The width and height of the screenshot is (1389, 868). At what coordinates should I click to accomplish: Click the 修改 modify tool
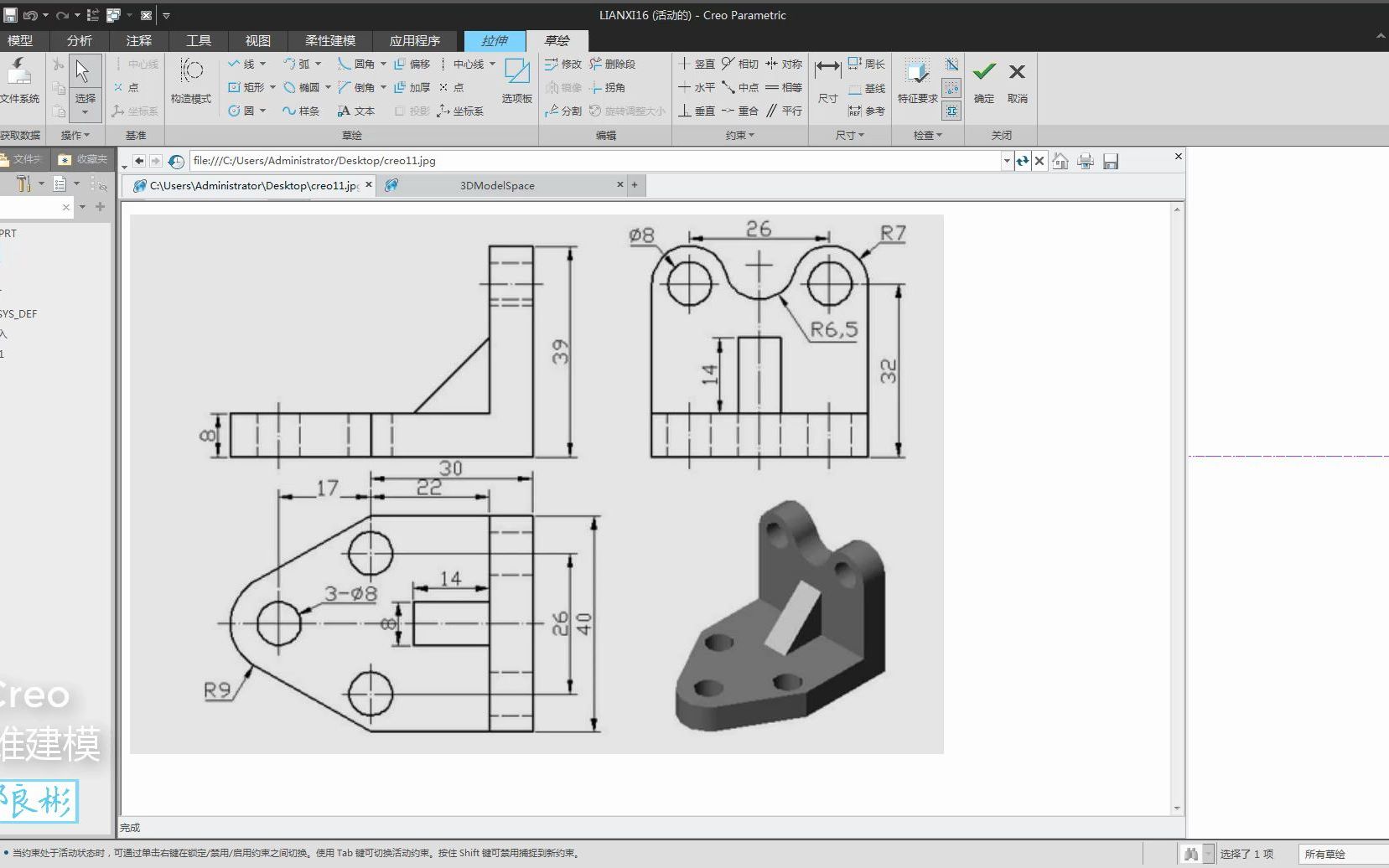tap(563, 64)
